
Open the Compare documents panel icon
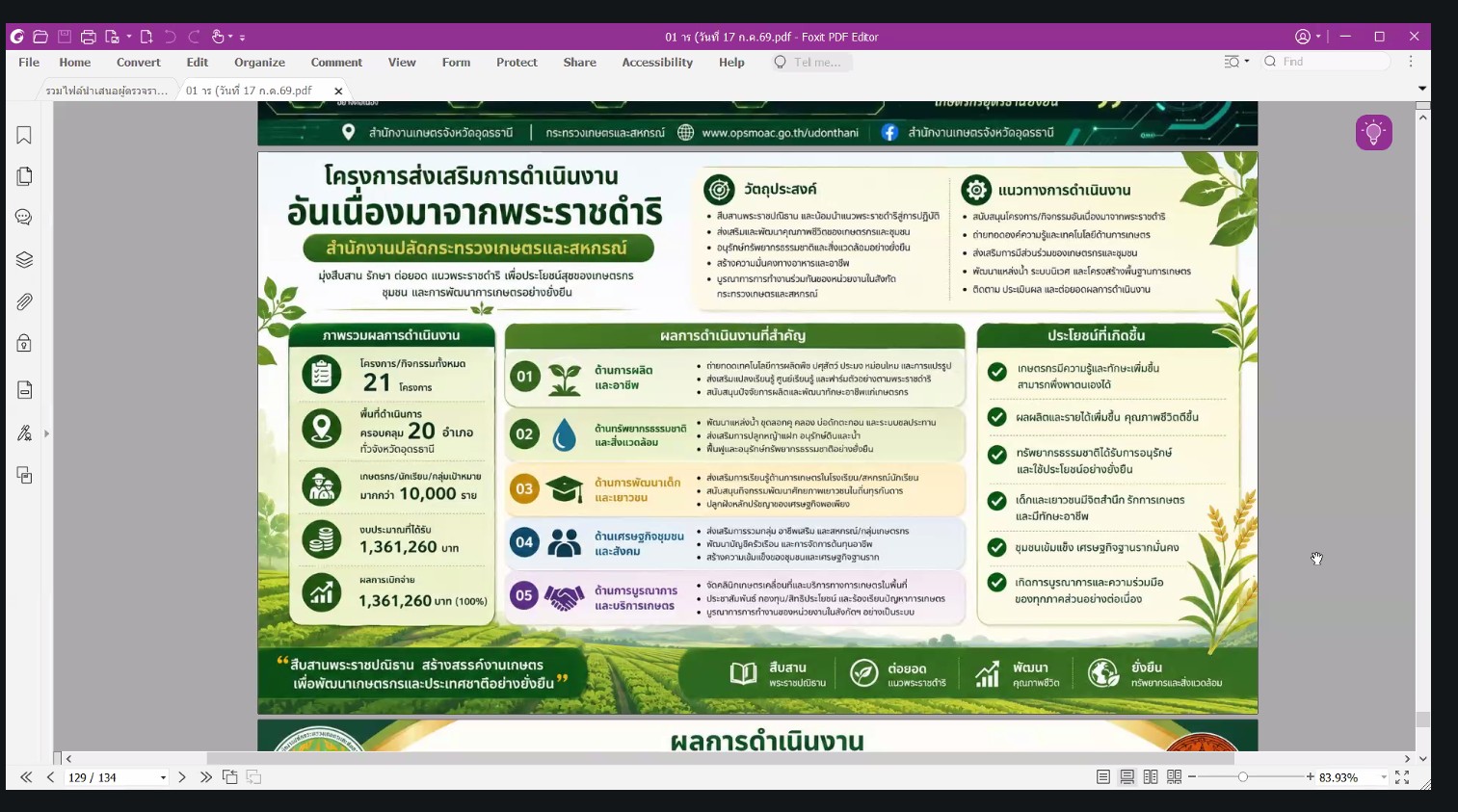tap(24, 475)
